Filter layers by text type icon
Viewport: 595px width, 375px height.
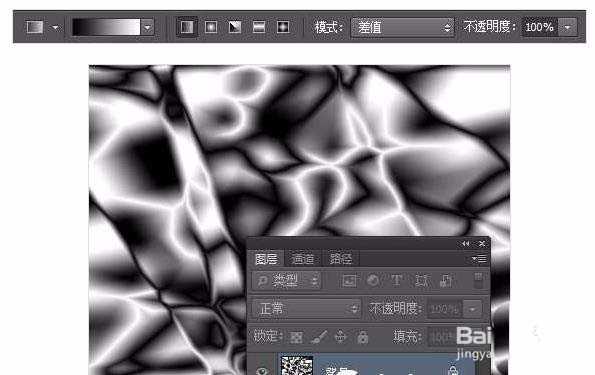[x=397, y=281]
